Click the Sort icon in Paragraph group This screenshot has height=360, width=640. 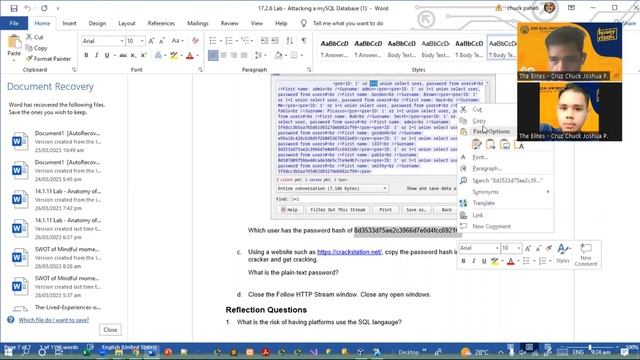click(x=289, y=41)
